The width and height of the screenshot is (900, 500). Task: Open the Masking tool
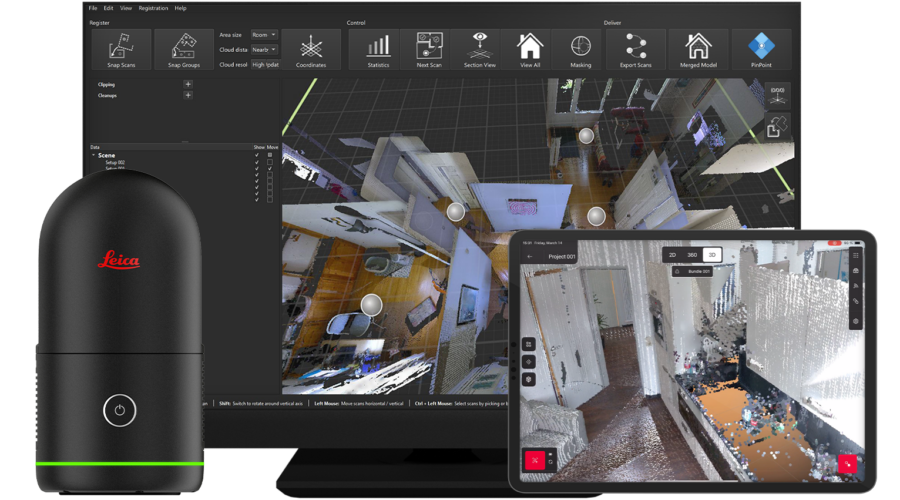(581, 49)
